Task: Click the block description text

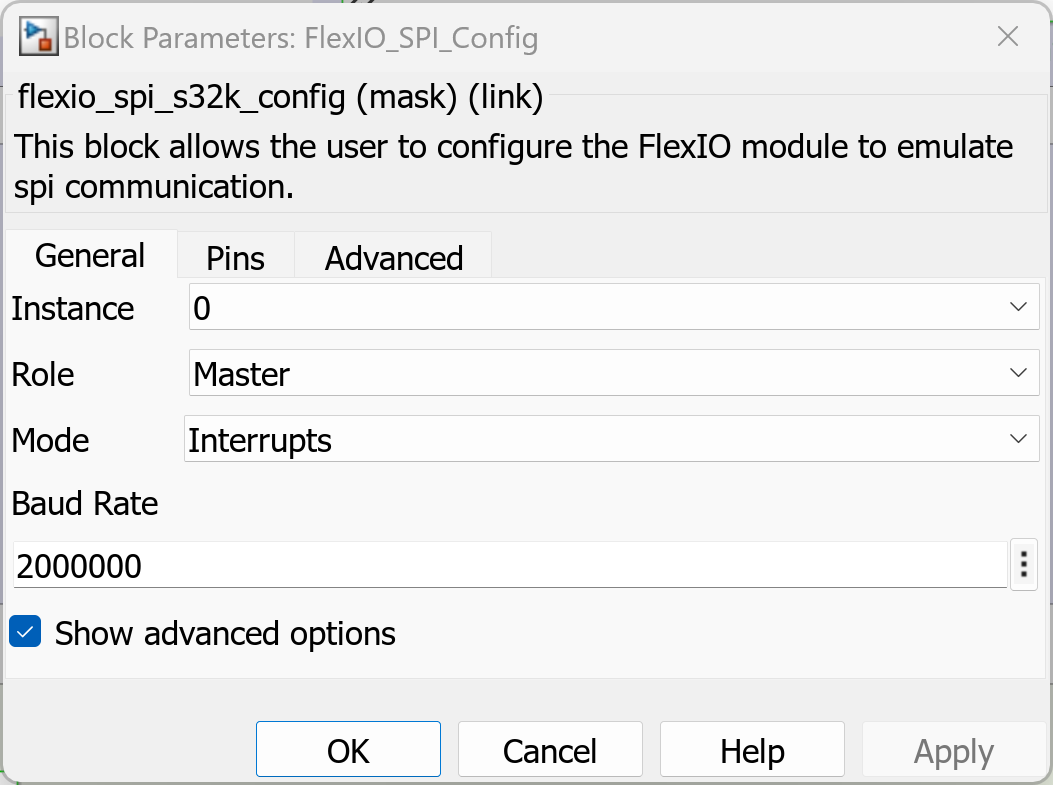Action: tap(514, 167)
